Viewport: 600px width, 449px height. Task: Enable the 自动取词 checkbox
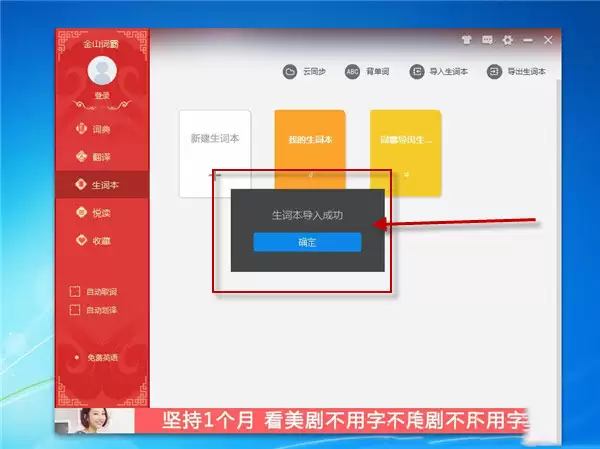pos(75,292)
